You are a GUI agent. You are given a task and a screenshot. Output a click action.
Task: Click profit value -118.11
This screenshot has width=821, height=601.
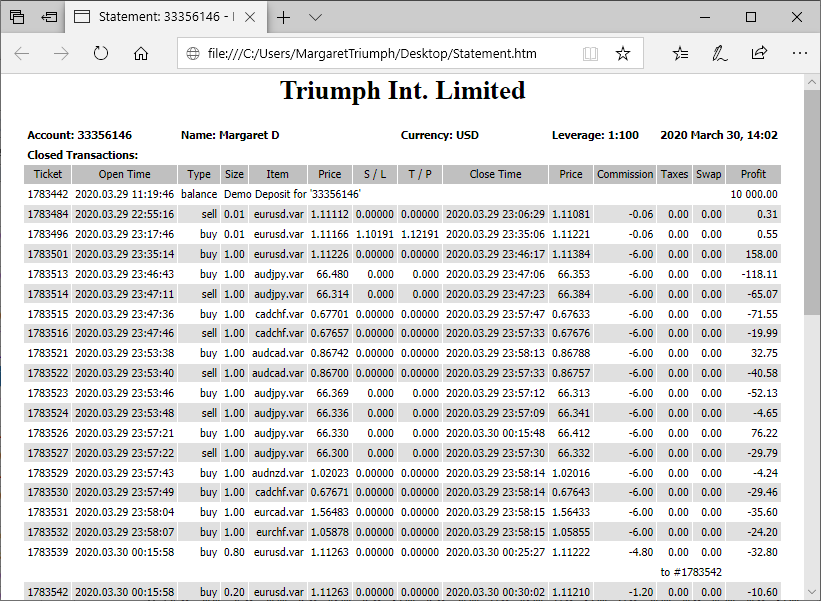tap(760, 274)
